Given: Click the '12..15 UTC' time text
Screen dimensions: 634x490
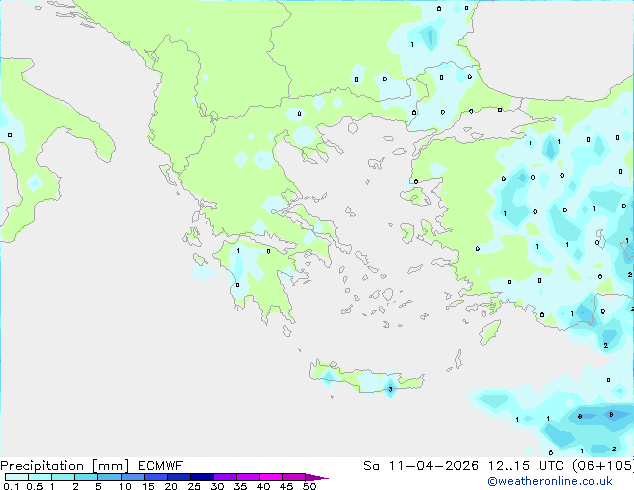Looking at the screenshot, I should (x=526, y=466).
